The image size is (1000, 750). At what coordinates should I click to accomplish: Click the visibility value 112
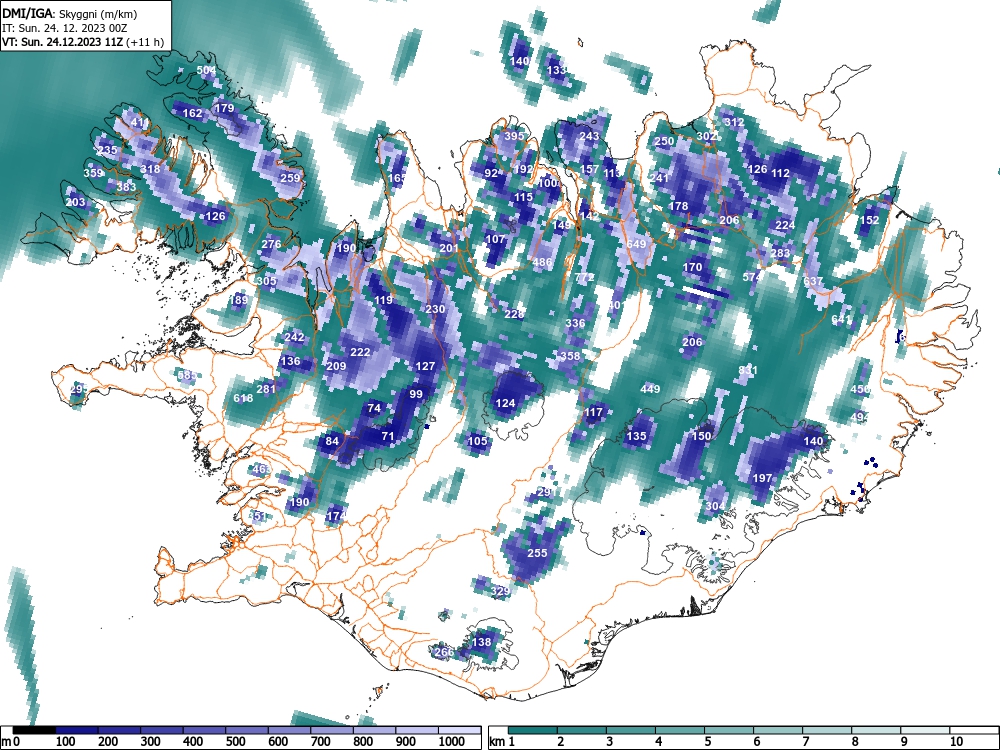[x=781, y=173]
